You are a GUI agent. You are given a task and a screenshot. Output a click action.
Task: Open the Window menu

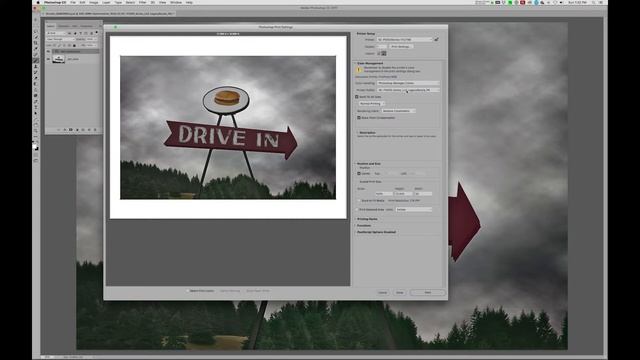[176, 2]
